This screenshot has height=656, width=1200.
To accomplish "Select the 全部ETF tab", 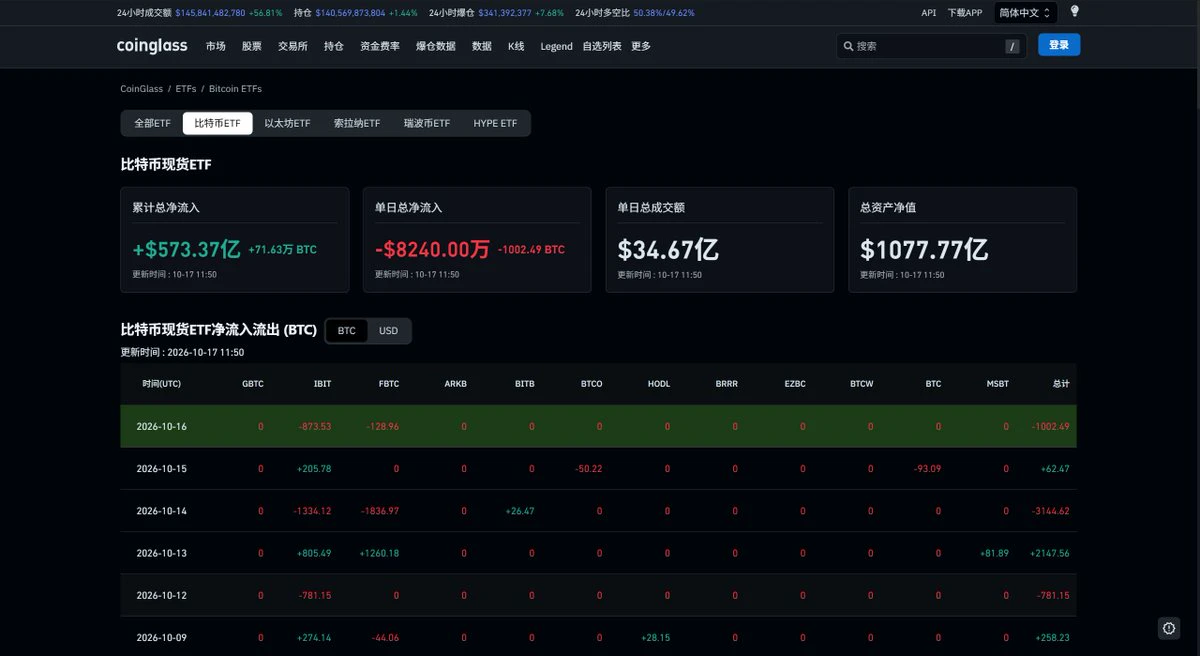I will pos(153,123).
